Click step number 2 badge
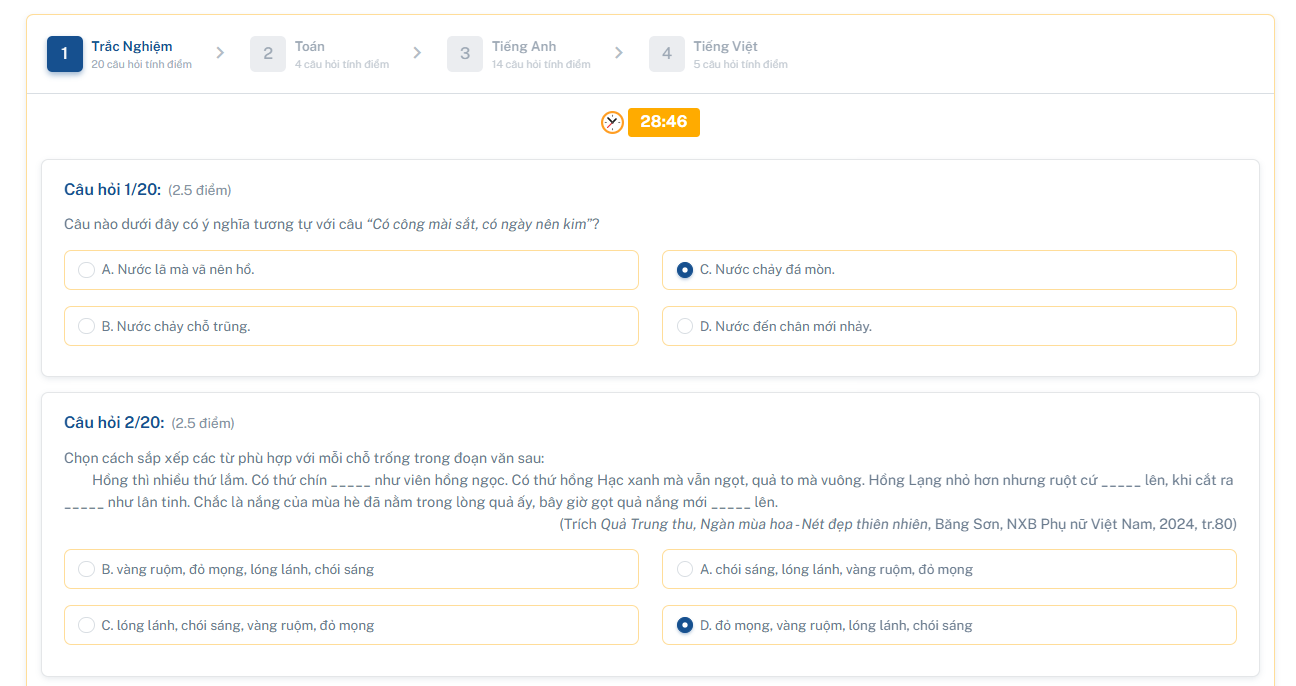The height and width of the screenshot is (686, 1296). click(x=268, y=54)
